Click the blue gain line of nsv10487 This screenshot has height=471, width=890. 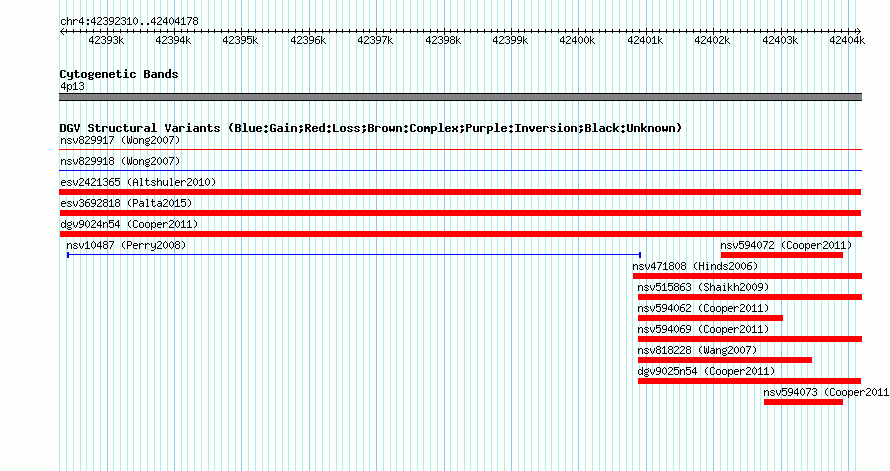click(354, 255)
